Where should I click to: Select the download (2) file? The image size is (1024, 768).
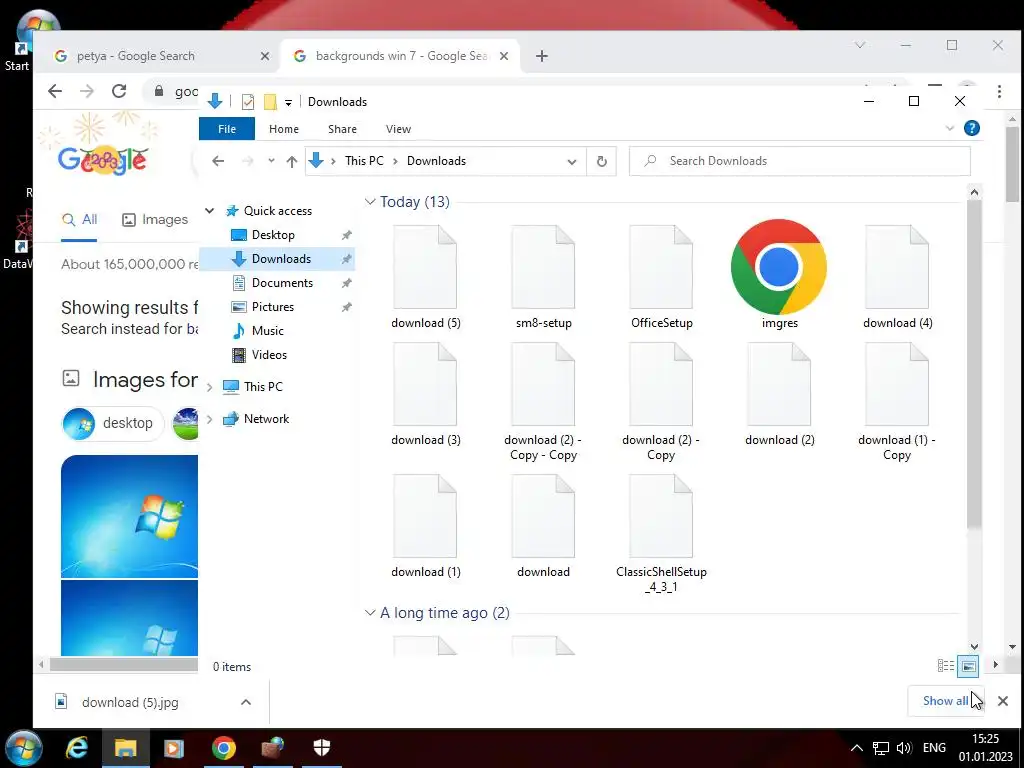(x=779, y=395)
